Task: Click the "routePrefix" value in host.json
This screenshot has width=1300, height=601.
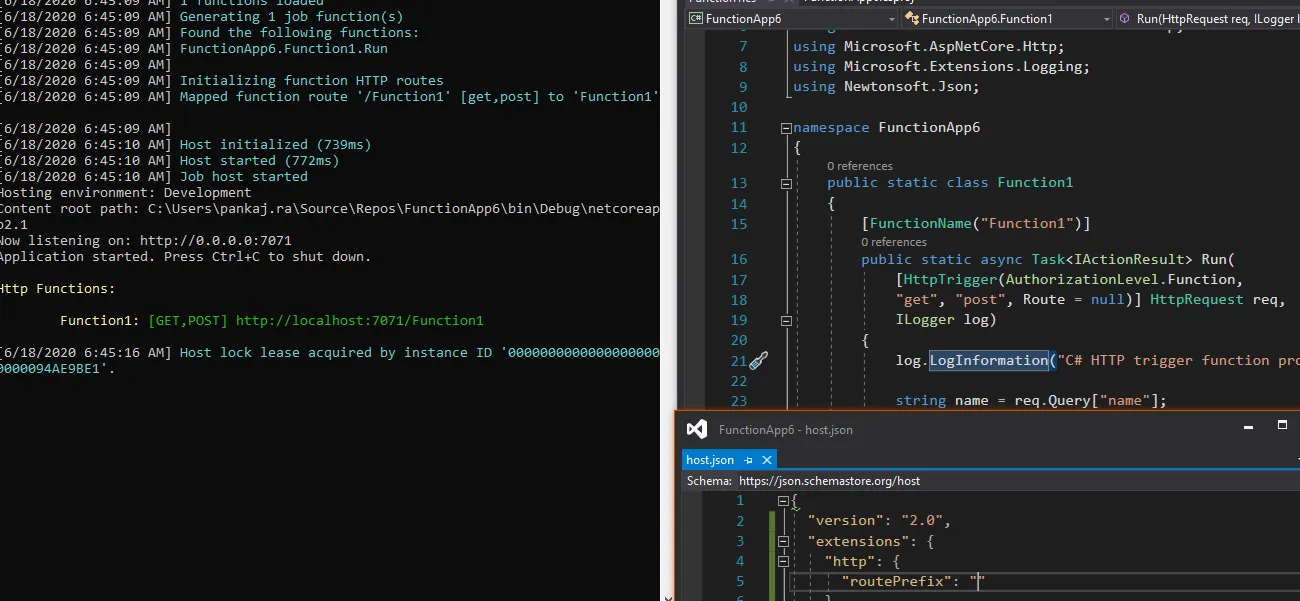Action: (978, 582)
